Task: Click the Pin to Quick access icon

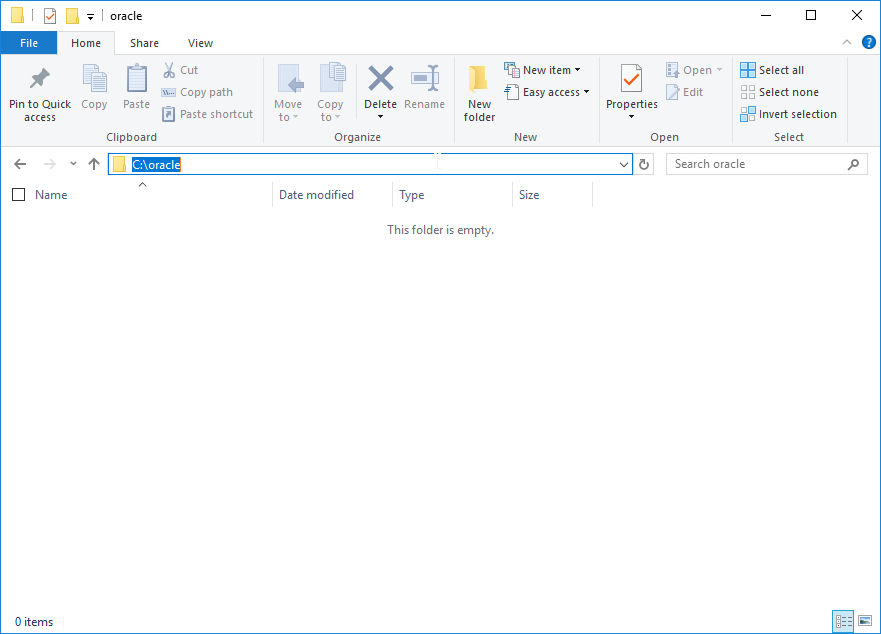Action: coord(40,79)
